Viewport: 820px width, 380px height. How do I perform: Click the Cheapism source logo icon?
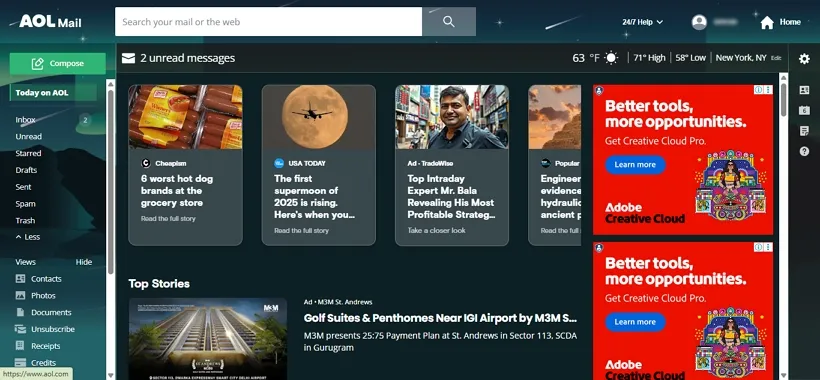coord(146,163)
